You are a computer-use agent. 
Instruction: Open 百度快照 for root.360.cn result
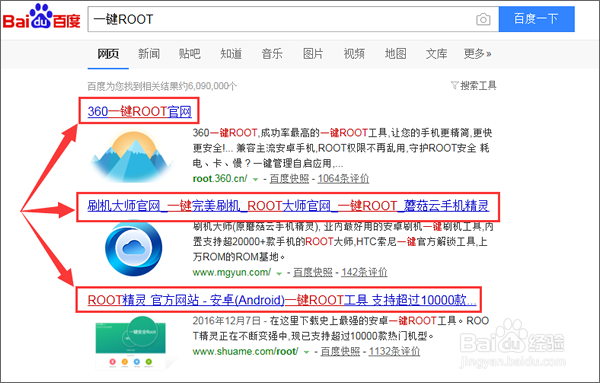[289, 179]
